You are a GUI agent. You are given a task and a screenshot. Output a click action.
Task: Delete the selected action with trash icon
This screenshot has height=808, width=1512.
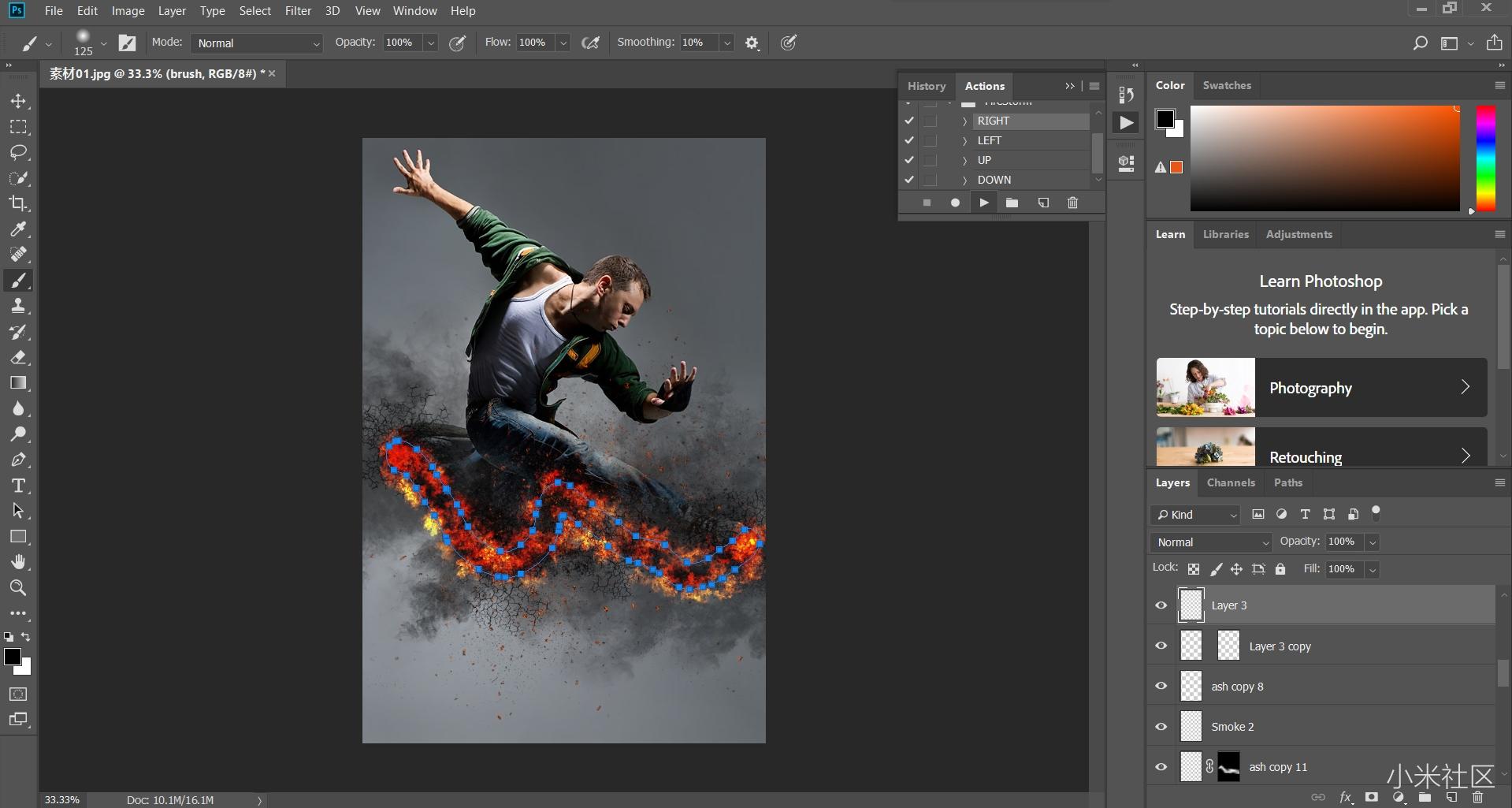pos(1072,203)
